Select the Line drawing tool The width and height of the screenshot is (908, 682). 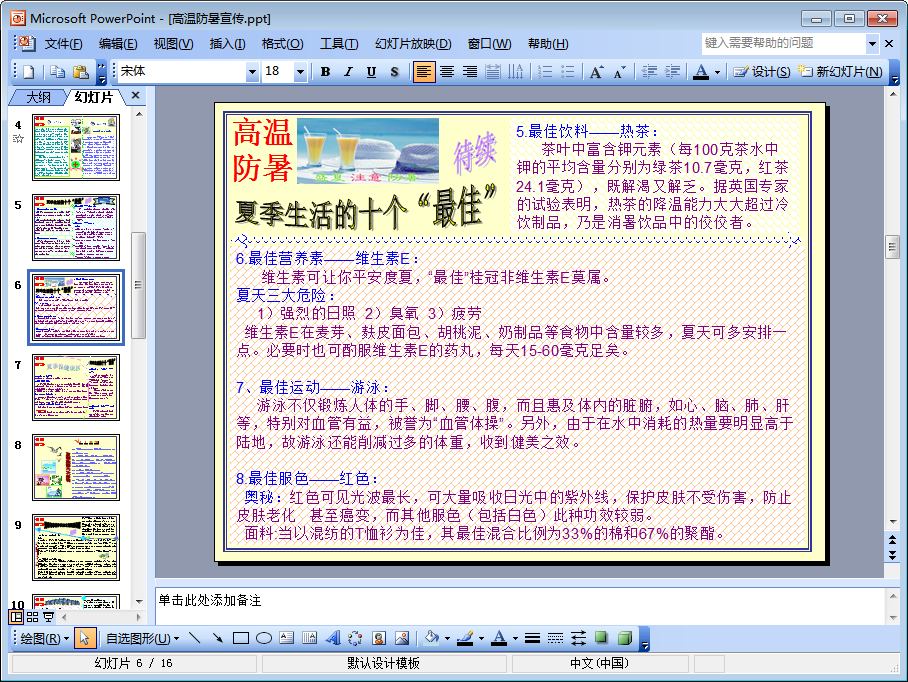pos(195,638)
